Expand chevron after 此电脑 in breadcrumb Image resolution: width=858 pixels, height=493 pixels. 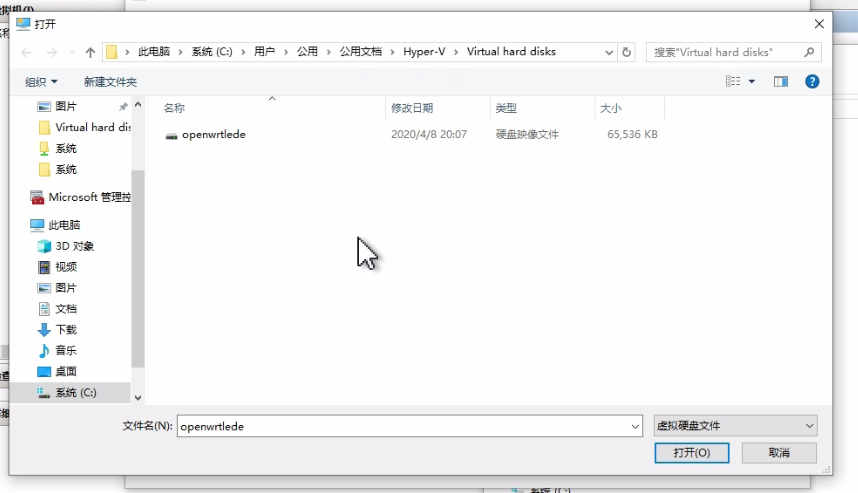[x=180, y=53]
